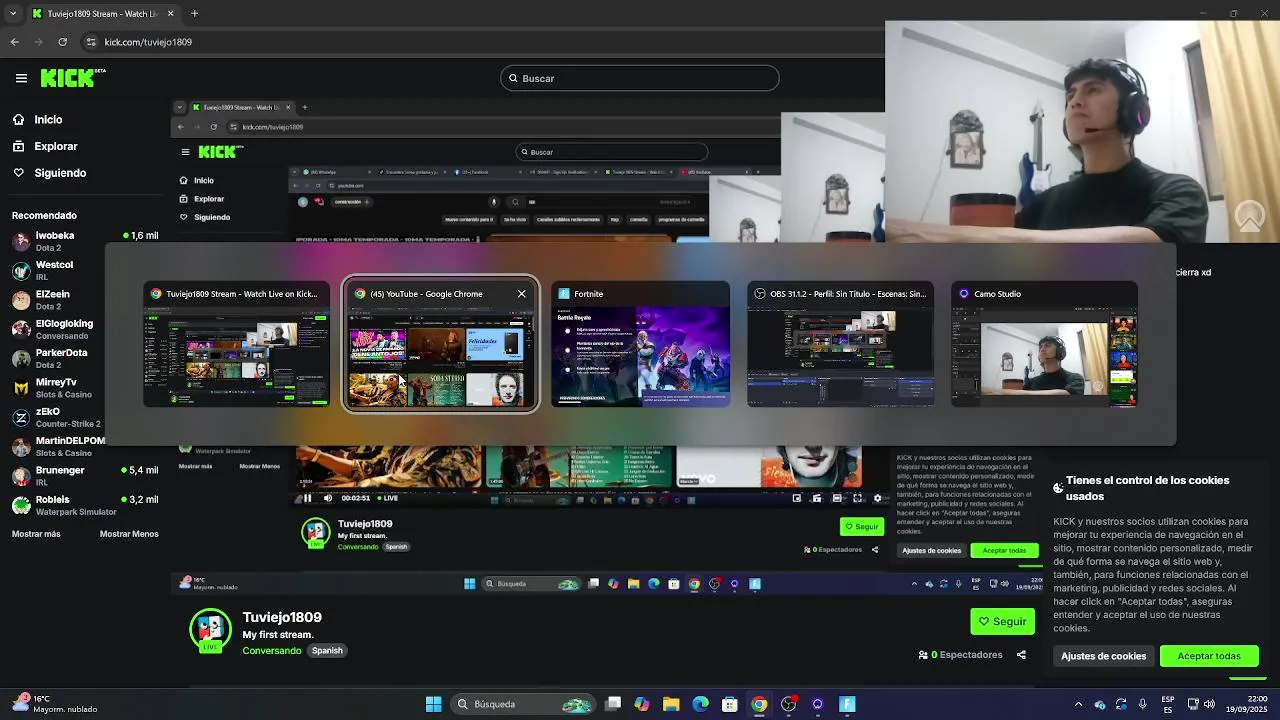
Task: Switch to Camo Studio window in task switcher
Action: (1044, 344)
